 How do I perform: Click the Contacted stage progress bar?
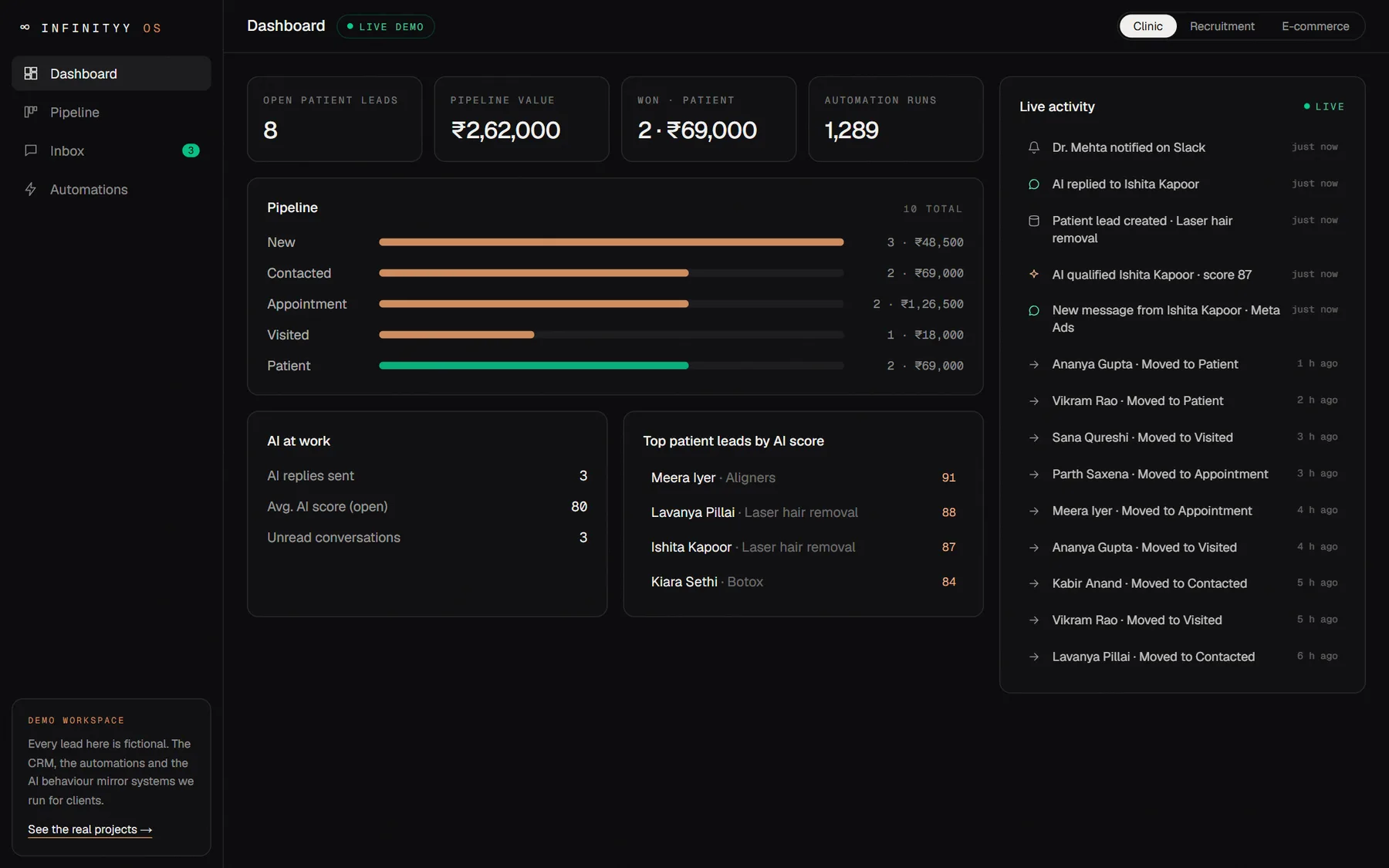pyautogui.click(x=611, y=273)
